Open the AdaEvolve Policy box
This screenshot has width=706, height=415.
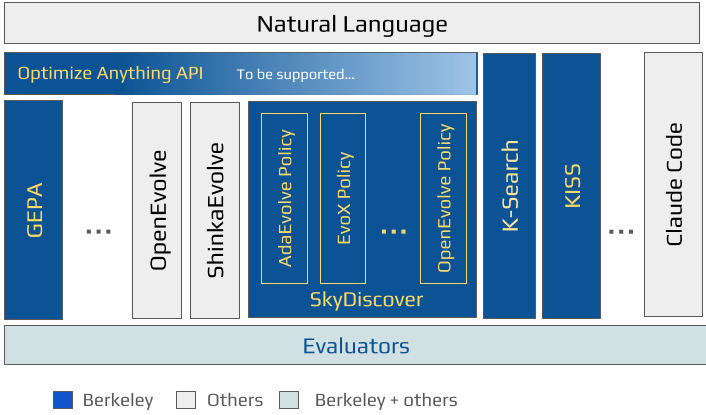click(x=285, y=197)
